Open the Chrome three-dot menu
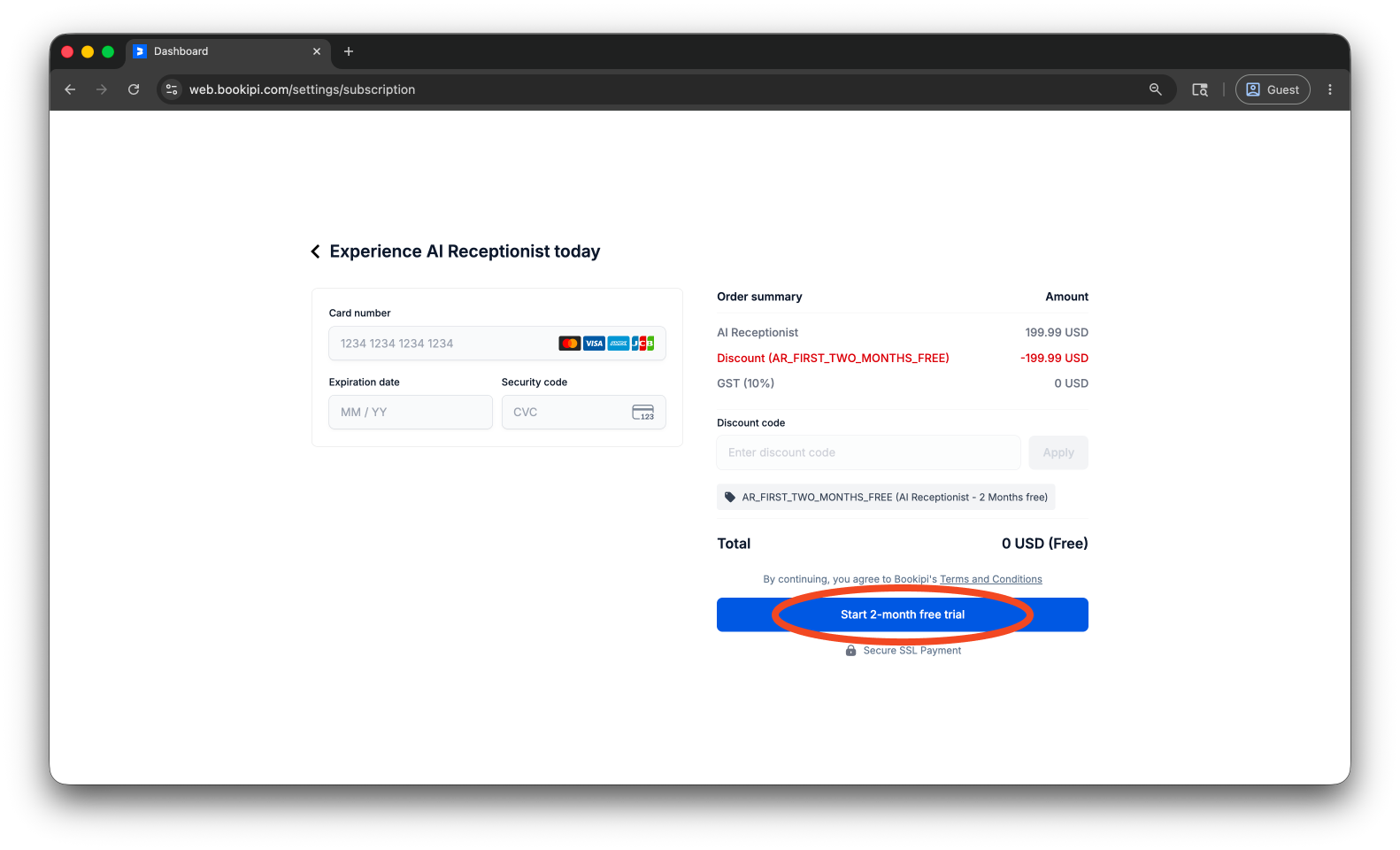The width and height of the screenshot is (1400, 850). (x=1329, y=89)
